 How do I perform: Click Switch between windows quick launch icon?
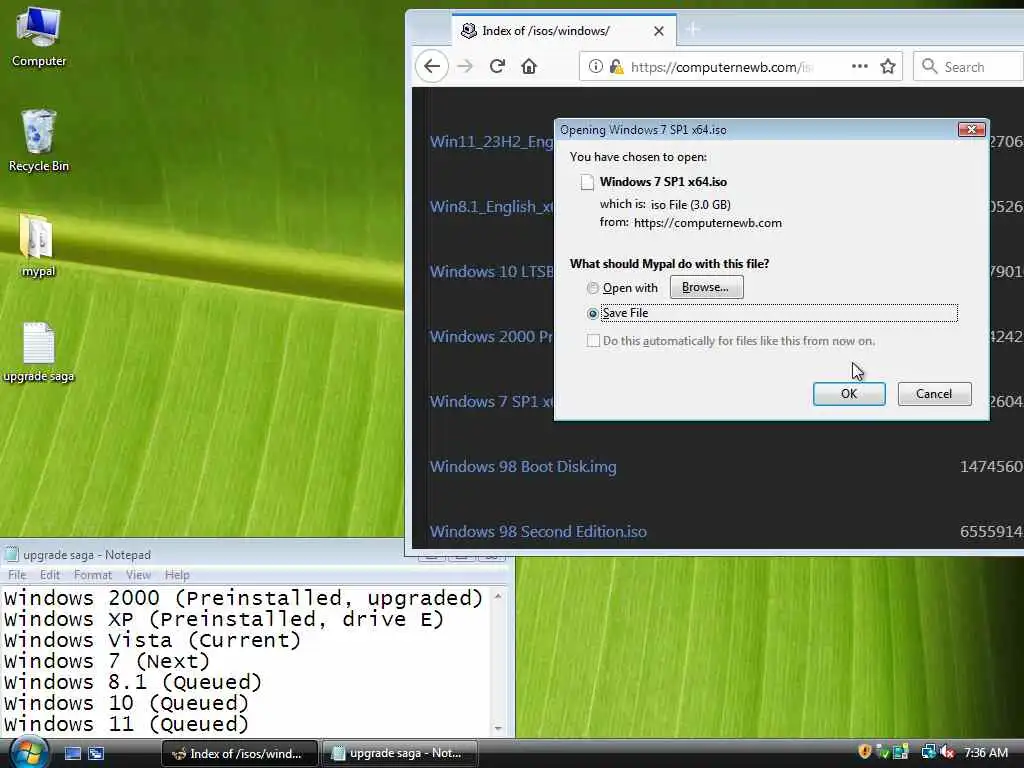tap(96, 753)
